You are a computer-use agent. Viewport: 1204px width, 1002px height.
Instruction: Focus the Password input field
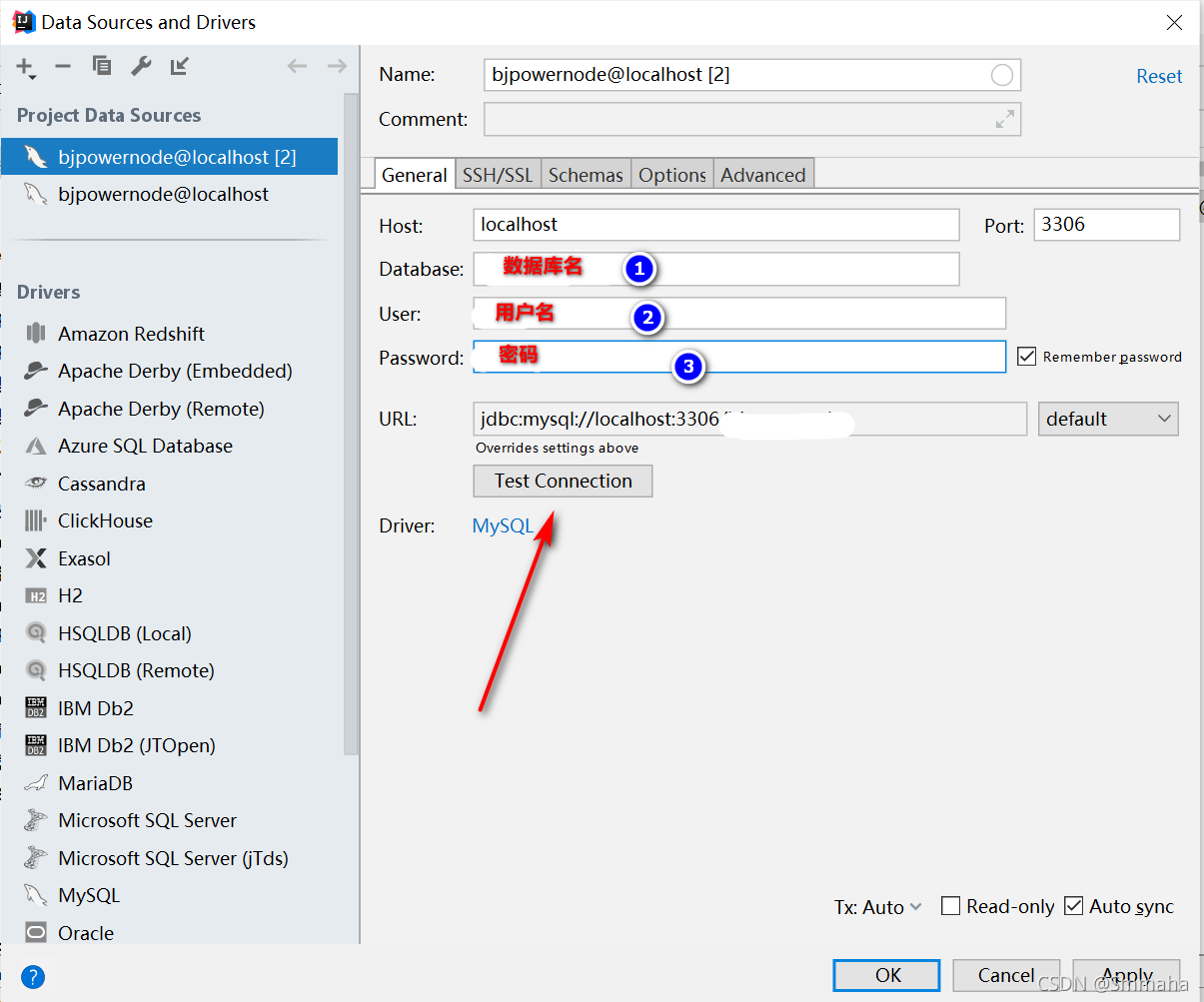739,357
